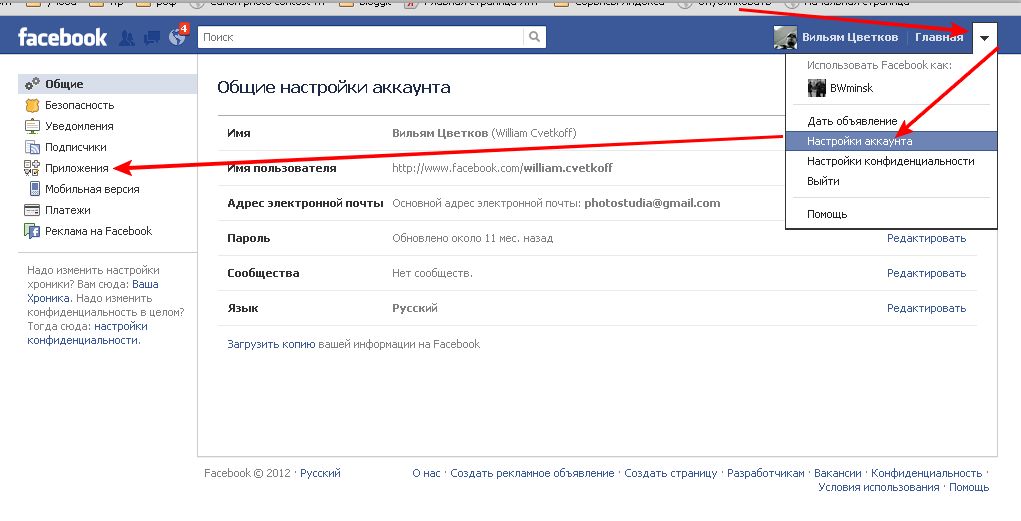
Task: Open the notifications globe icon
Action: click(x=178, y=35)
